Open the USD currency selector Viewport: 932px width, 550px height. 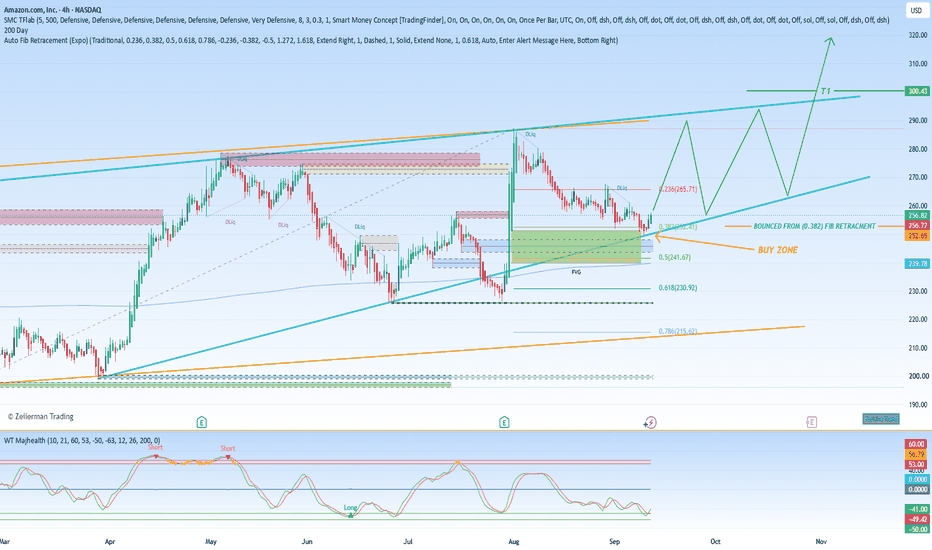coord(916,10)
